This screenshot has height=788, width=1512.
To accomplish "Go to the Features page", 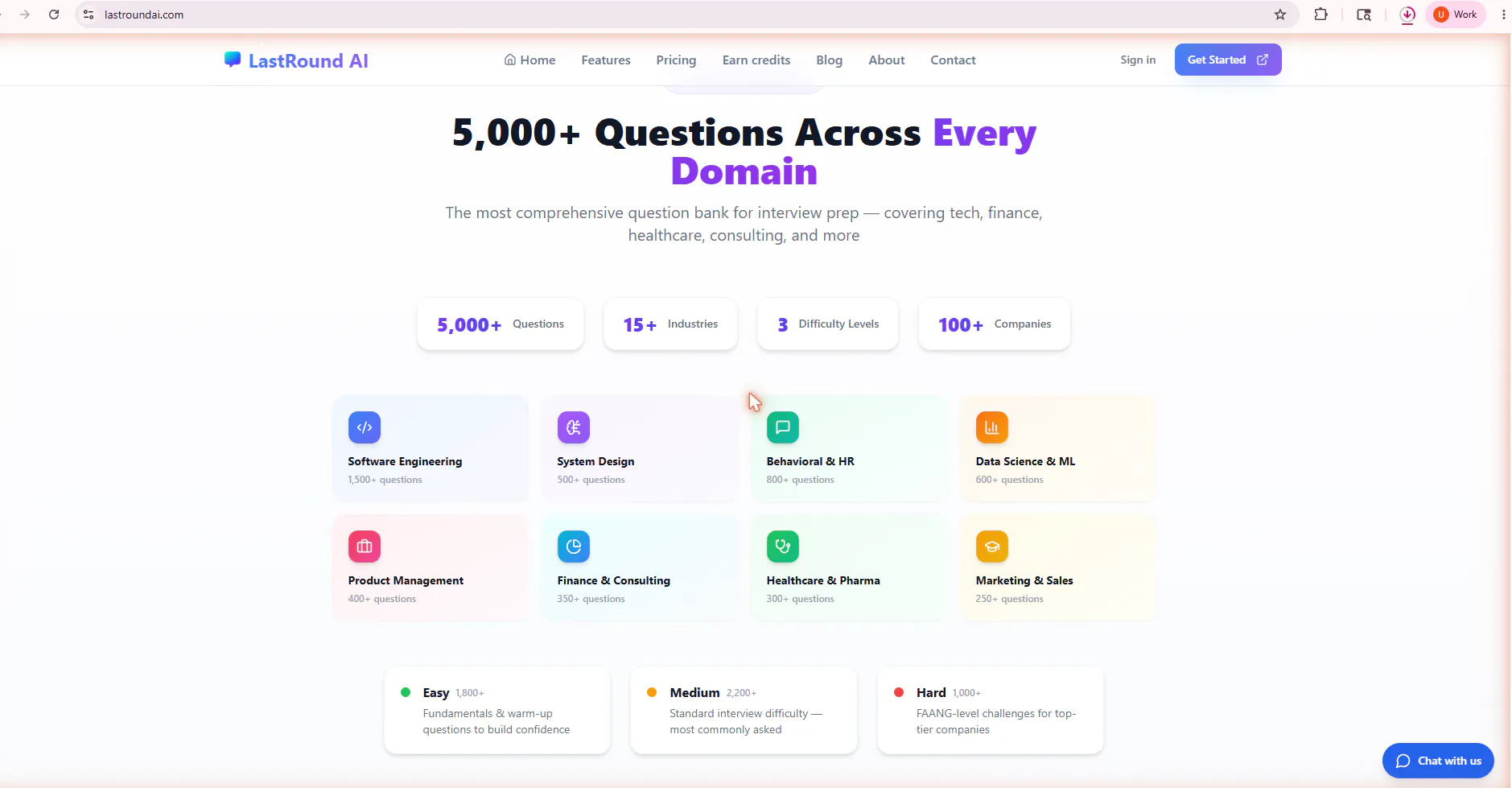I will coord(606,60).
